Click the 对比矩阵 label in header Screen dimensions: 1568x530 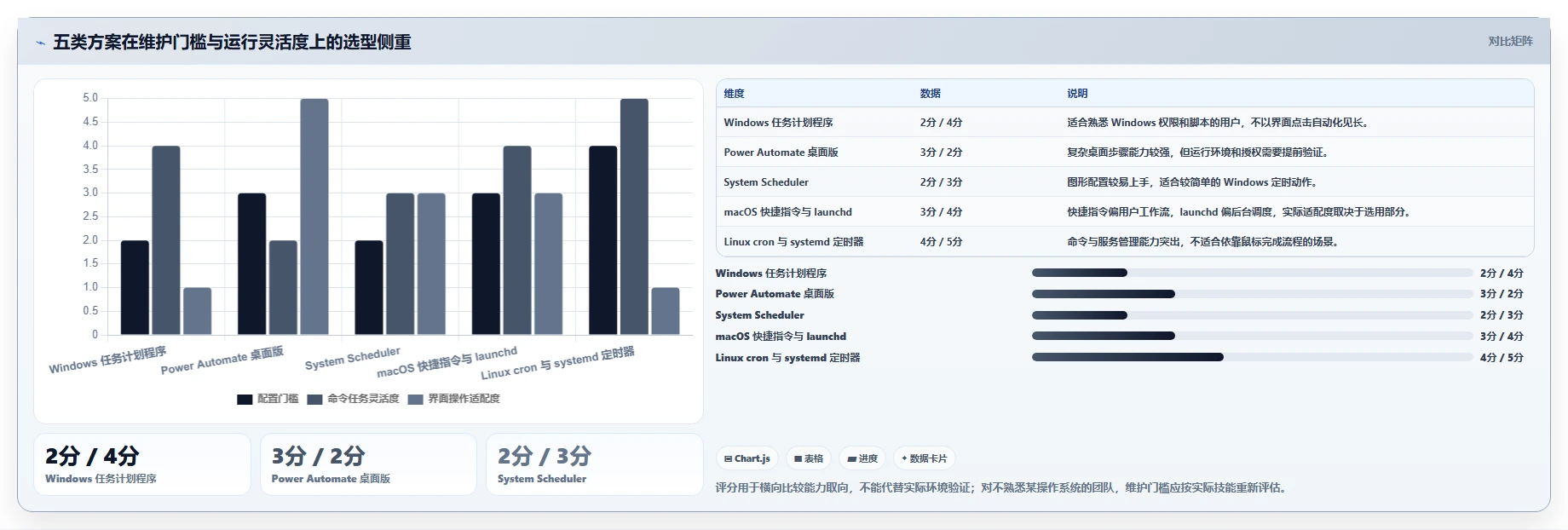(1510, 41)
